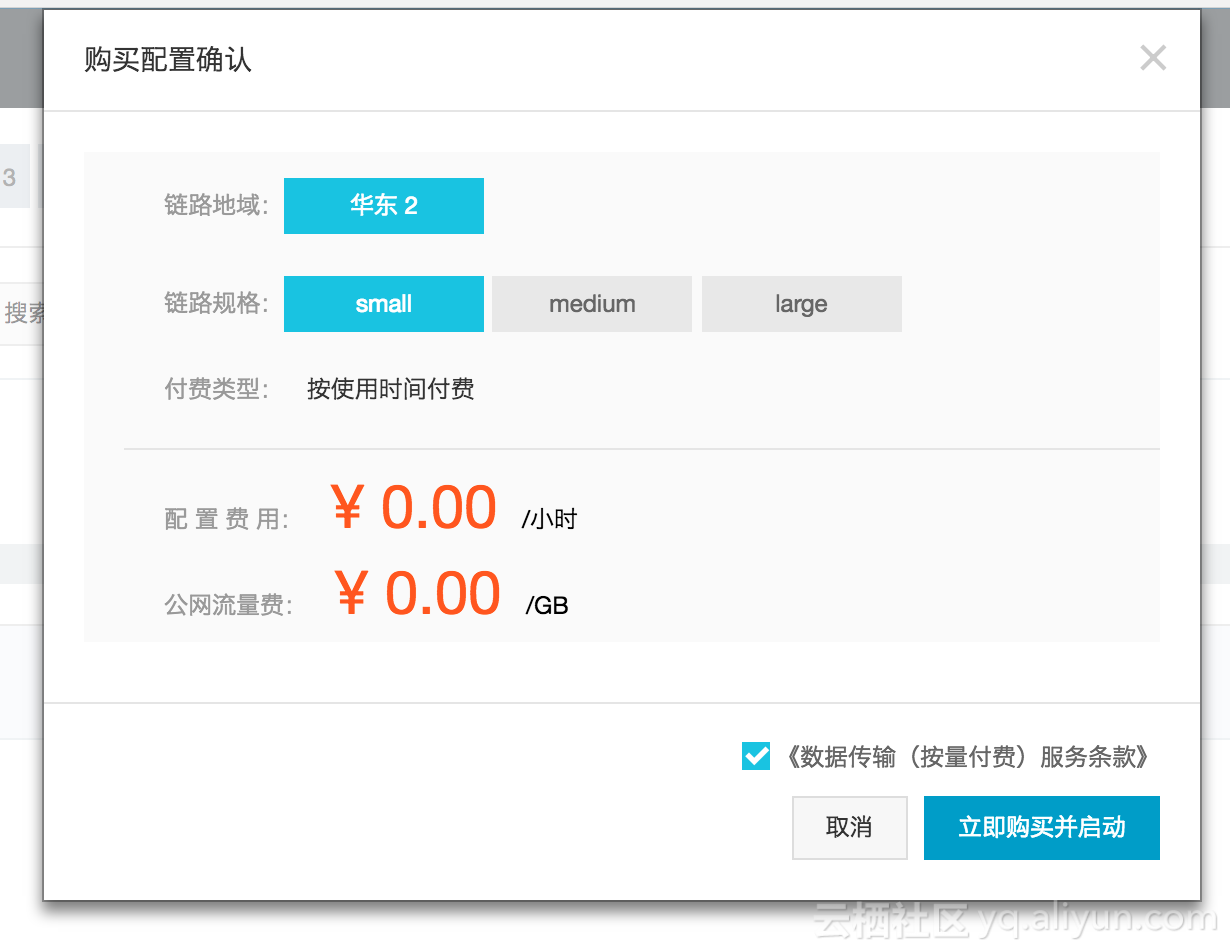Select the 华东 2 region option
1230x950 pixels.
pos(384,206)
